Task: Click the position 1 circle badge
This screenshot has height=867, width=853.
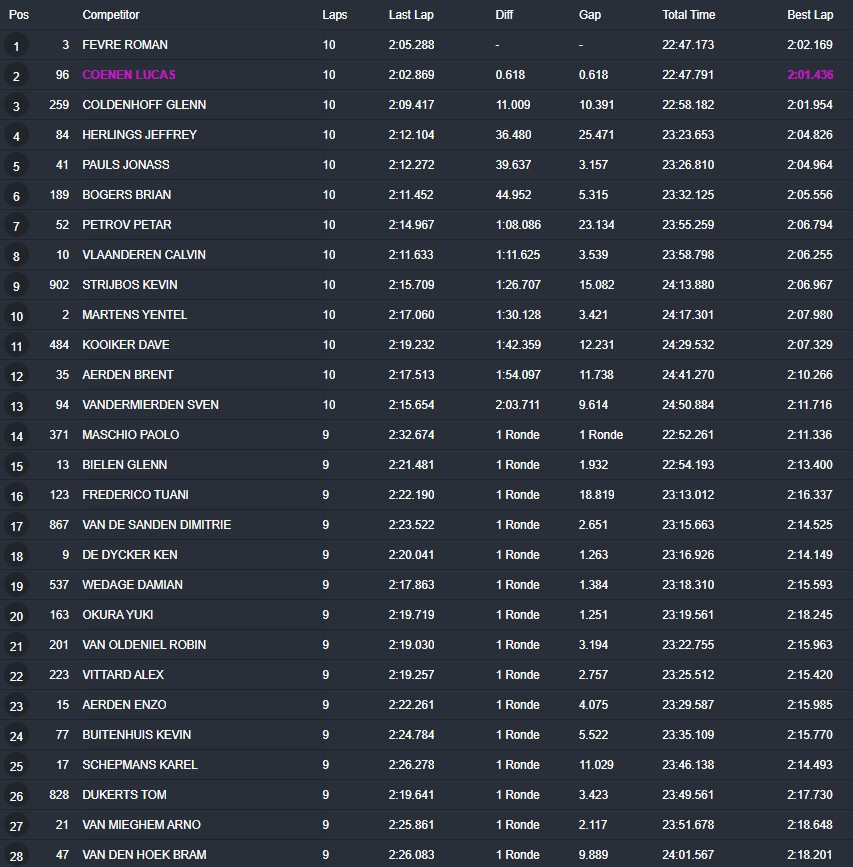Action: point(16,46)
